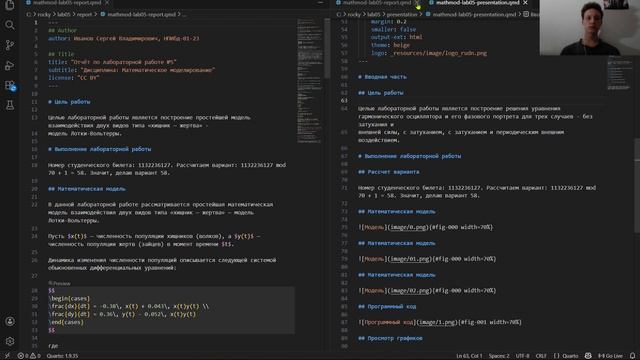Click the left editor minimap
Image resolution: width=640 pixels, height=360 pixels.
click(309, 81)
